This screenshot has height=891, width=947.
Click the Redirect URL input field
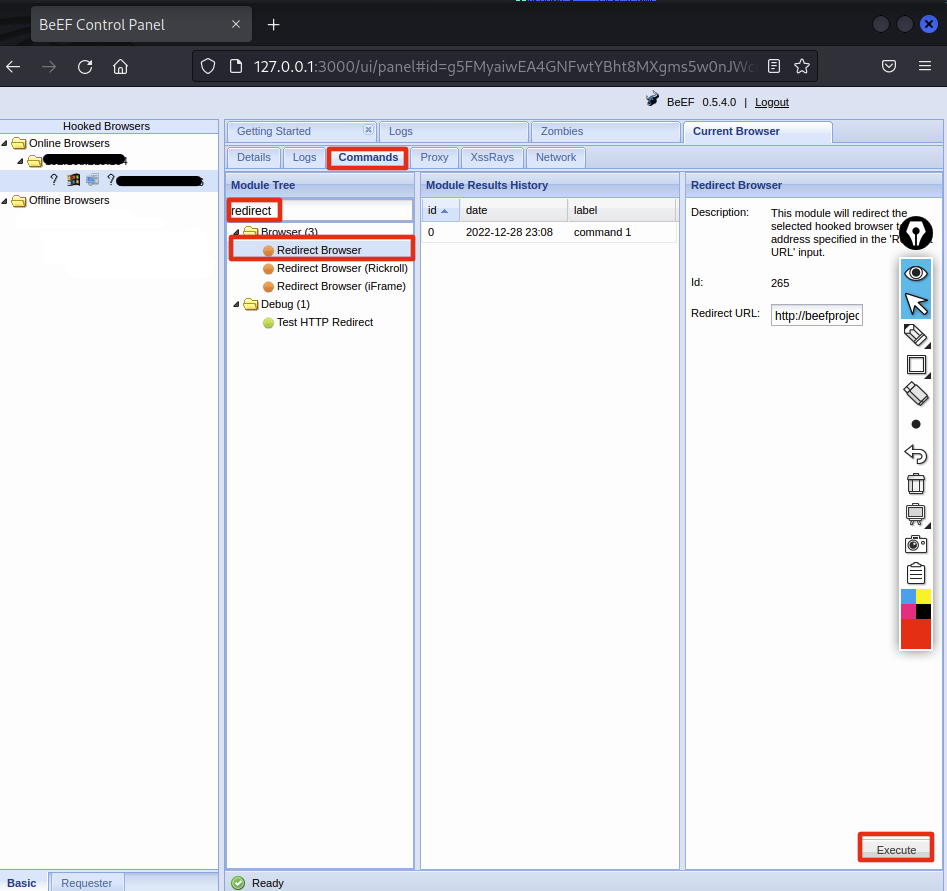coord(816,315)
